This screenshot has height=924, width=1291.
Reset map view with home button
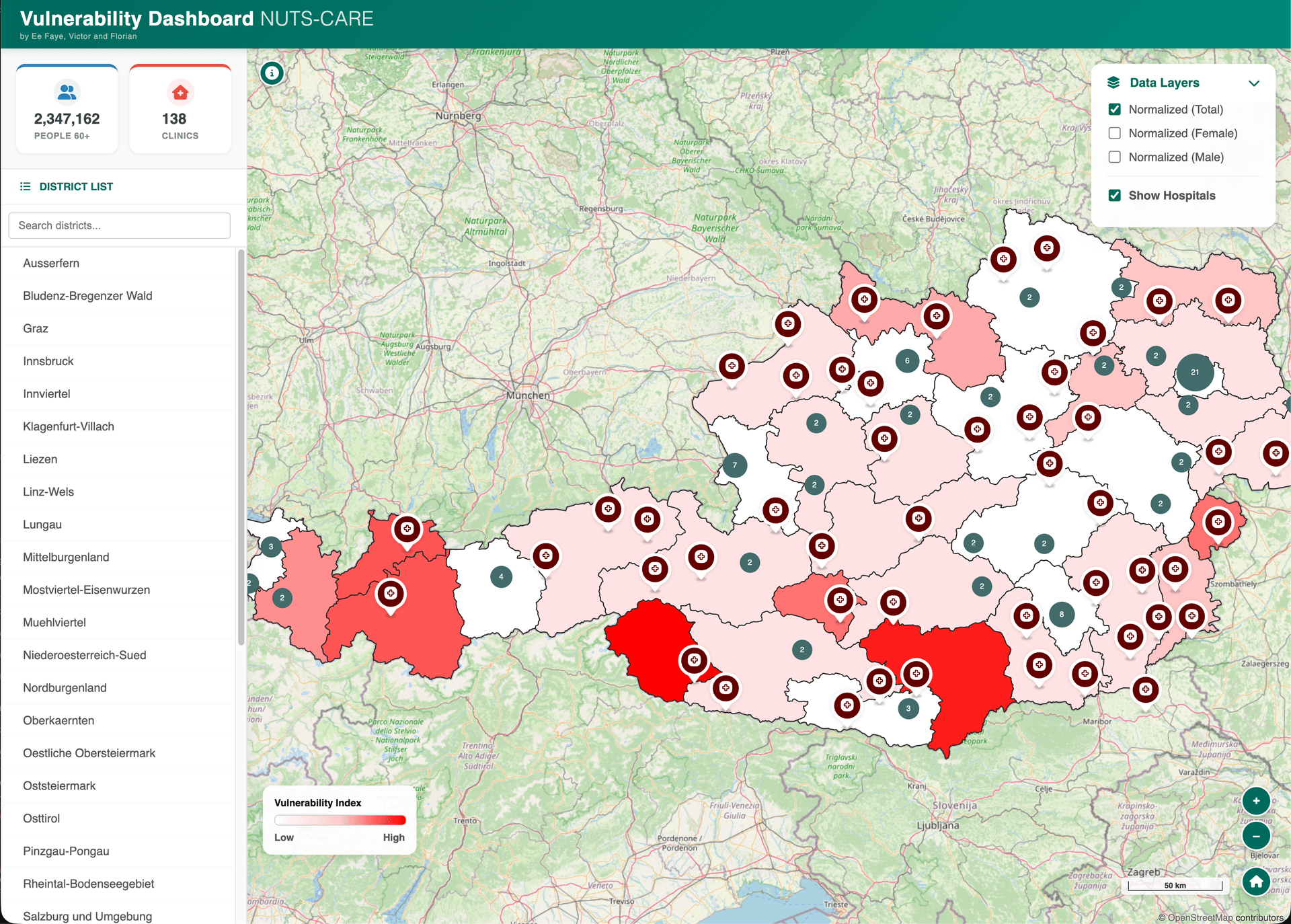(1255, 881)
